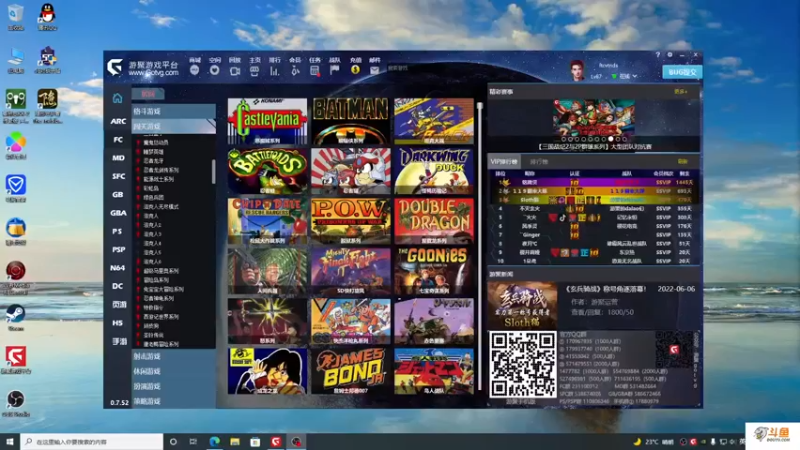Click 更多 link in 精彩赛事 panel
Viewport: 800px width, 450px height.
tap(681, 92)
